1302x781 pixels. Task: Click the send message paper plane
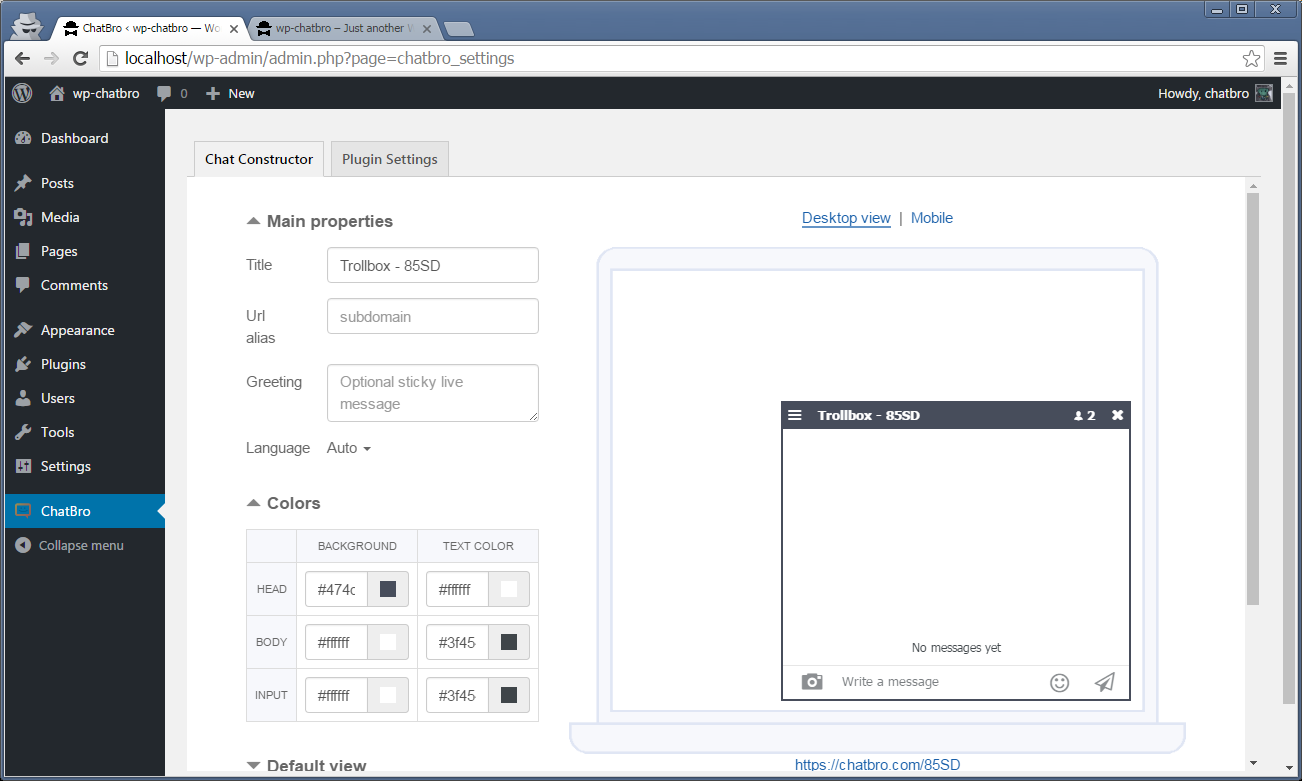tap(1104, 682)
